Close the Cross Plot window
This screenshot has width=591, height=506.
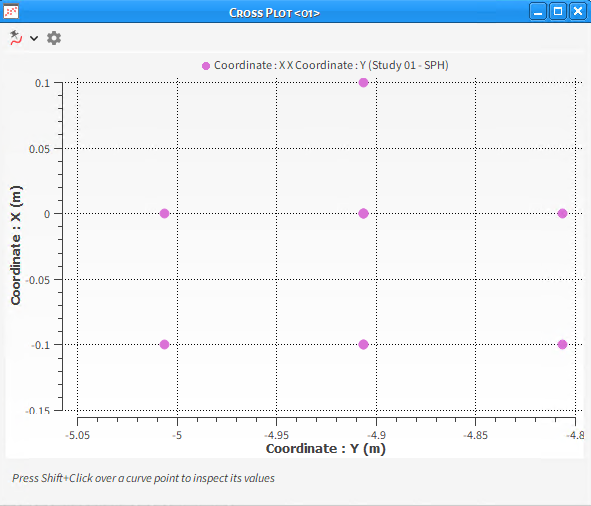(x=577, y=12)
